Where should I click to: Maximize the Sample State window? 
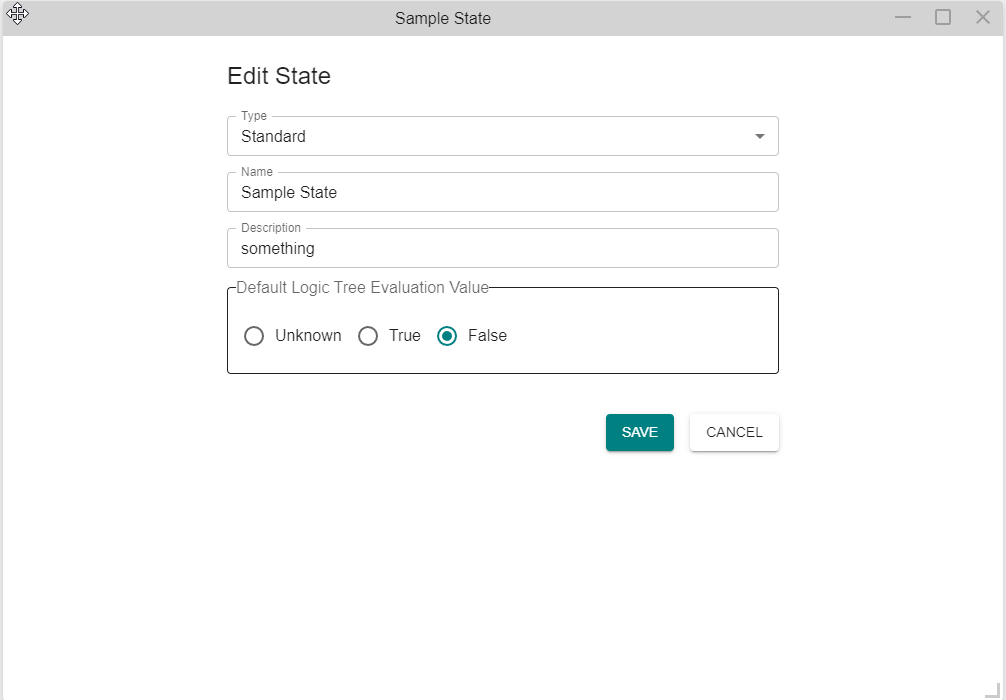pos(942,17)
